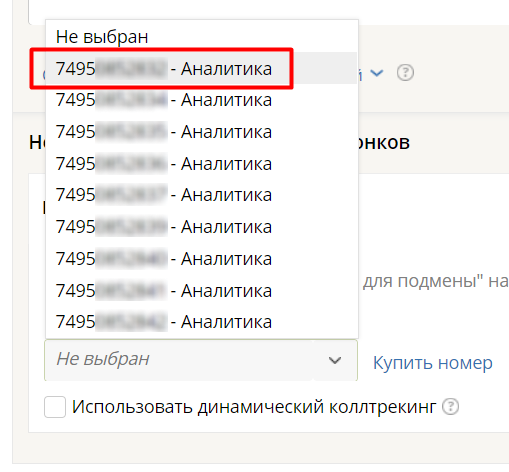Pick the second 7495 Аналитика number

pyautogui.click(x=202, y=100)
